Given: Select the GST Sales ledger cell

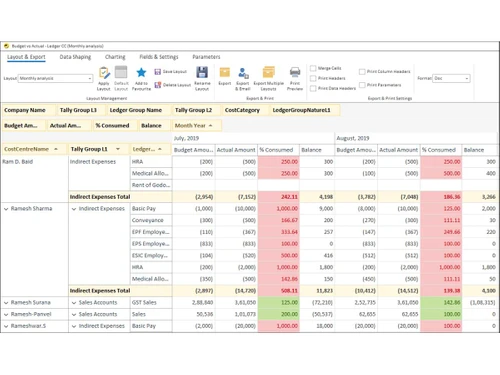Looking at the screenshot, I should point(151,303).
